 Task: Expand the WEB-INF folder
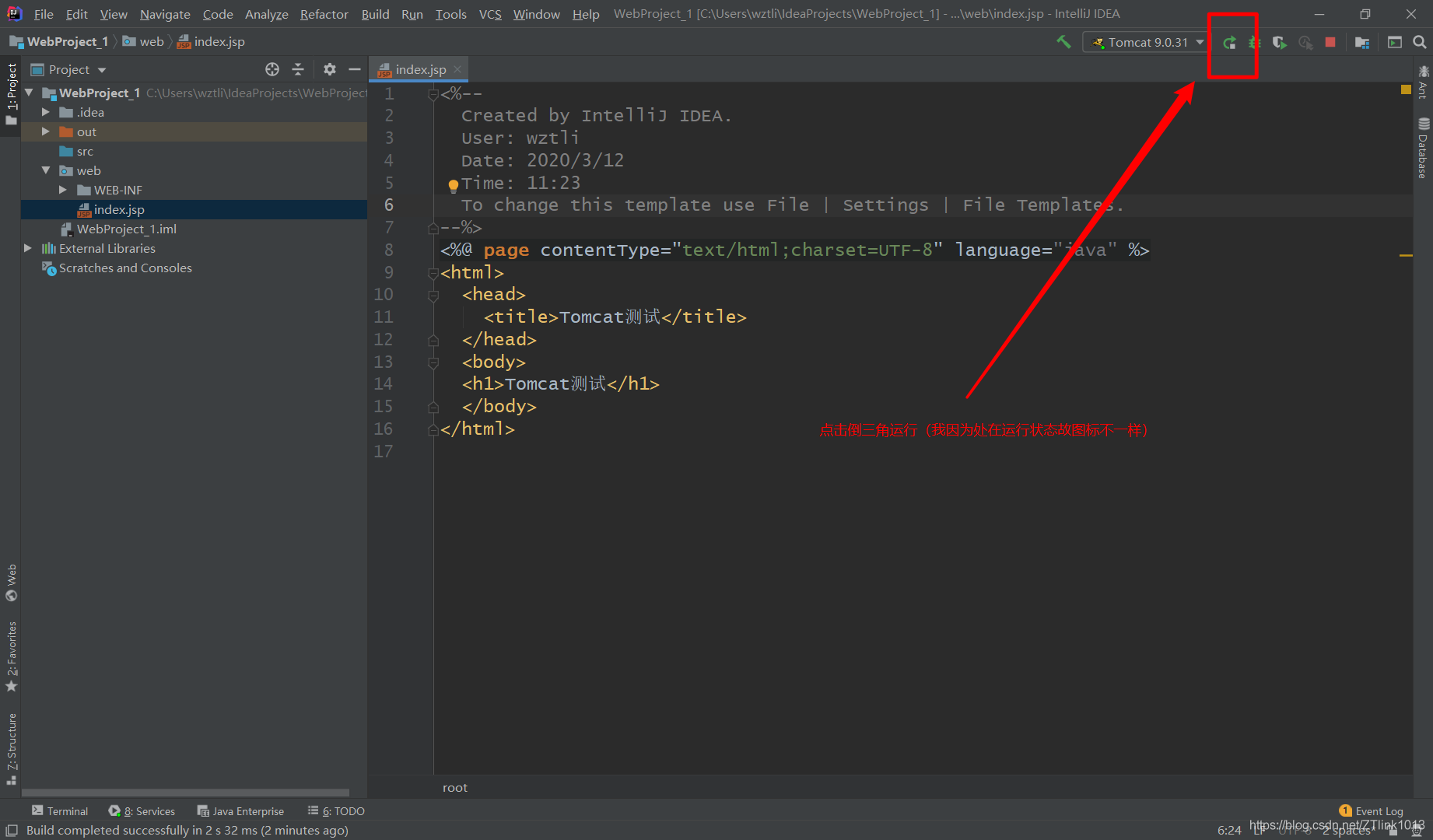(63, 190)
